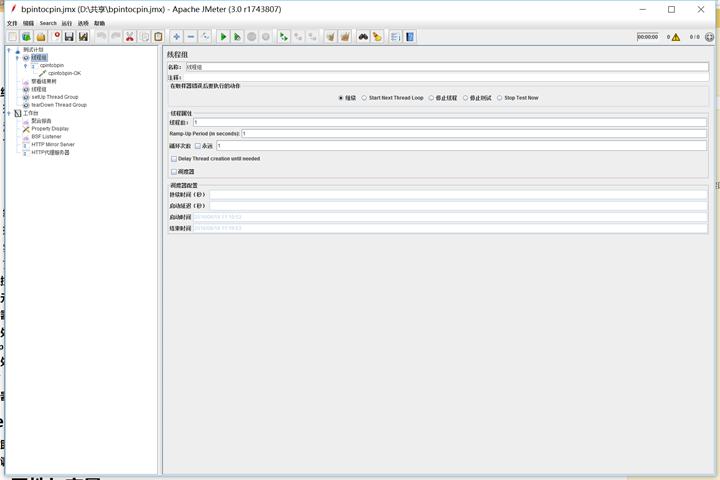720x480 pixels.
Task: Click the New test plan icon
Action: click(x=12, y=37)
